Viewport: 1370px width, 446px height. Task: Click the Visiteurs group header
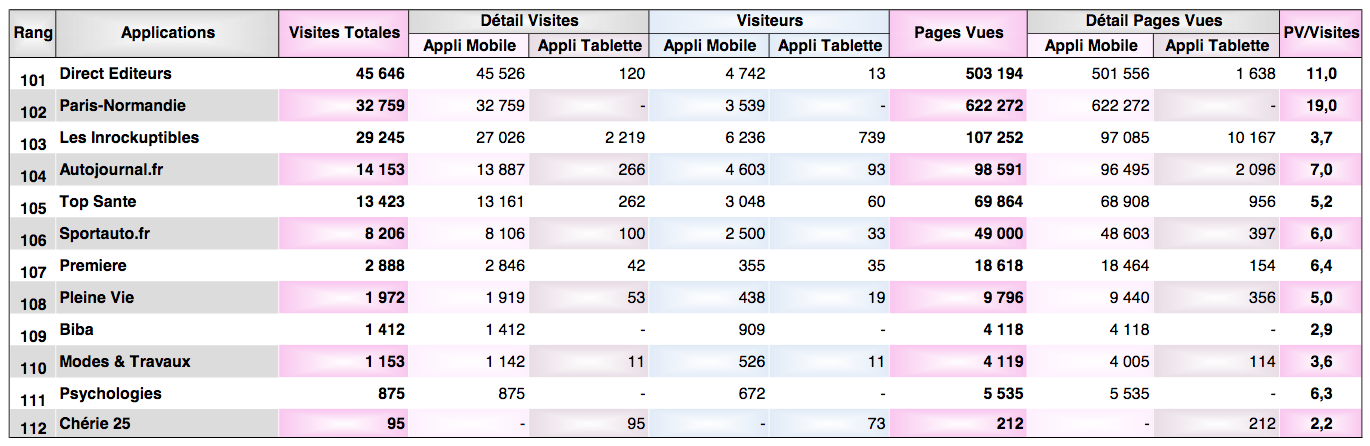click(769, 20)
